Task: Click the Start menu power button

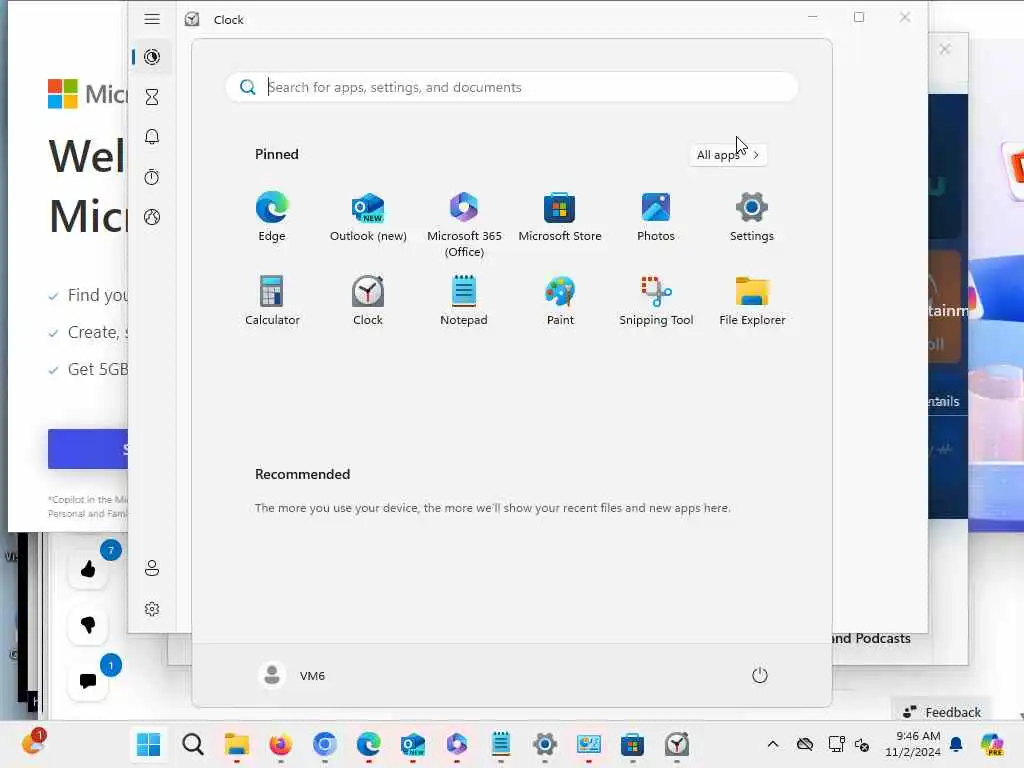Action: coord(760,675)
